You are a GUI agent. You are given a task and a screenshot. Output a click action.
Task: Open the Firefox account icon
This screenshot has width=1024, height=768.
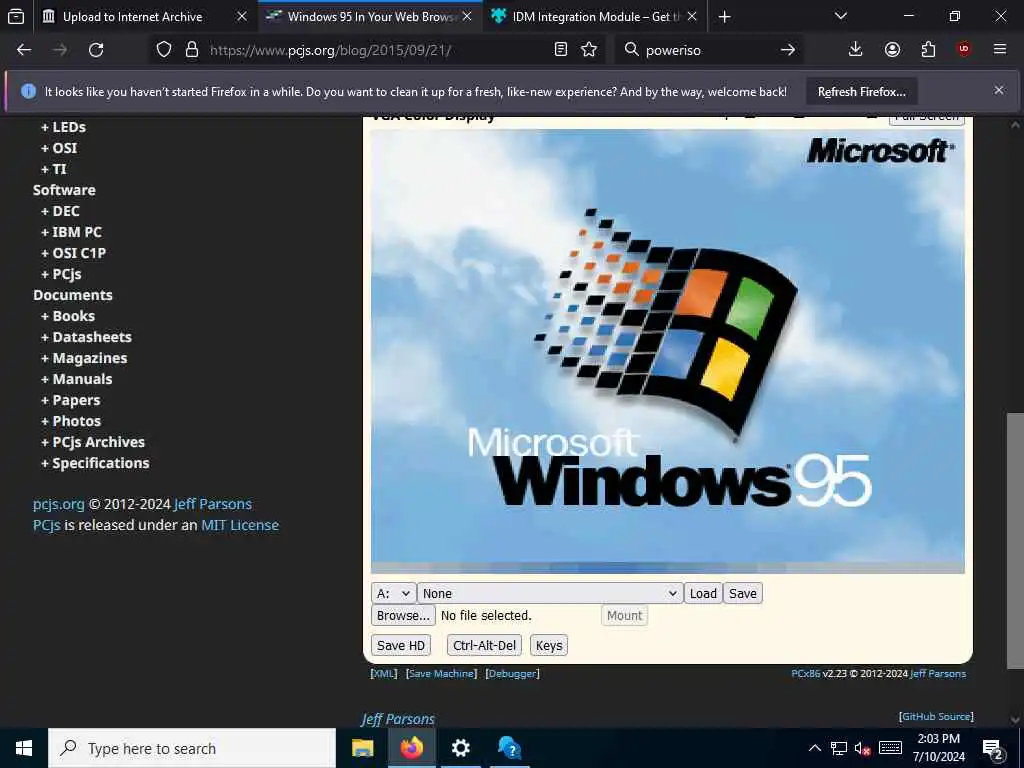tap(892, 50)
